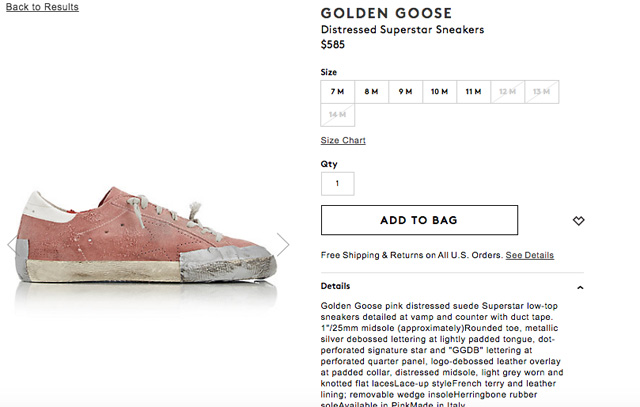The width and height of the screenshot is (640, 407).
Task: Open the Size Chart link
Action: 343,140
